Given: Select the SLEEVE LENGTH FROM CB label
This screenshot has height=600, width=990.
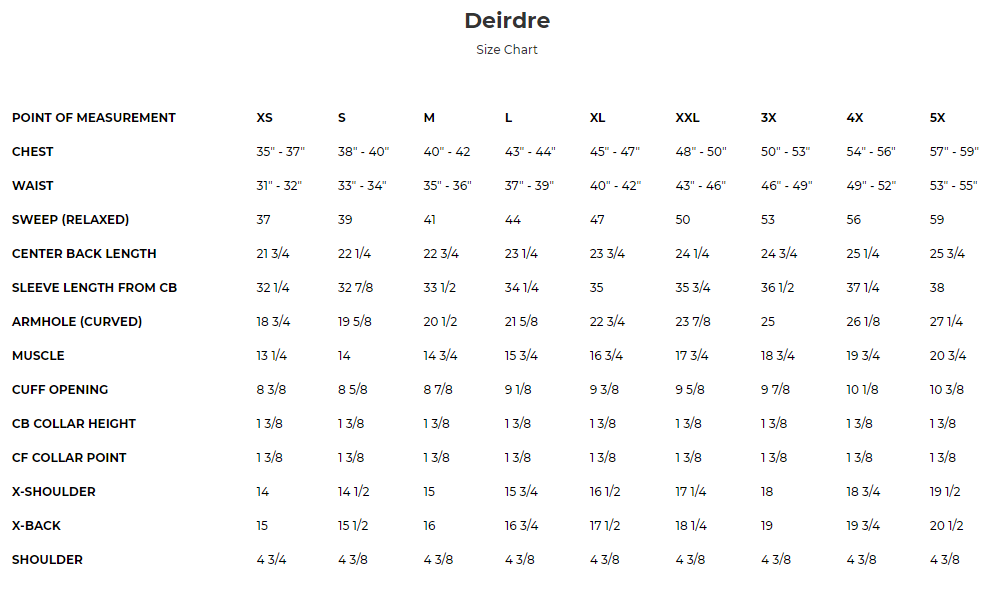Looking at the screenshot, I should pyautogui.click(x=94, y=288).
